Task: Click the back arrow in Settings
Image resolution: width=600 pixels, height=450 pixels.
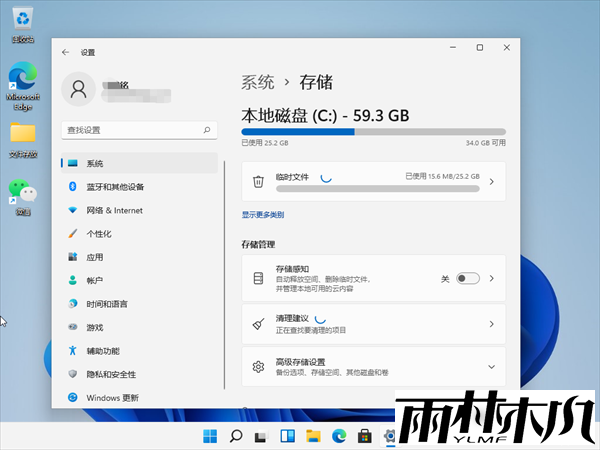Action: [x=66, y=52]
